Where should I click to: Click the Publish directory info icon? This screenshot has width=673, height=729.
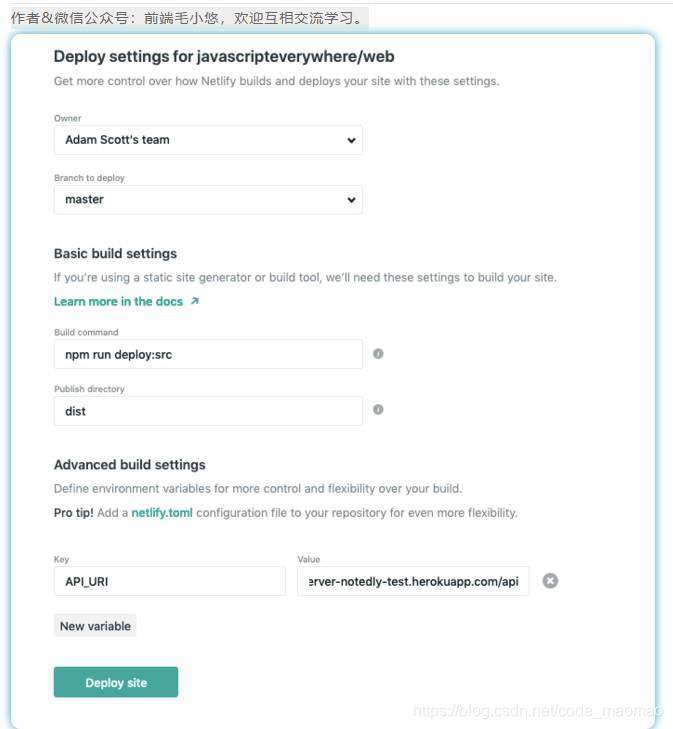(x=378, y=410)
